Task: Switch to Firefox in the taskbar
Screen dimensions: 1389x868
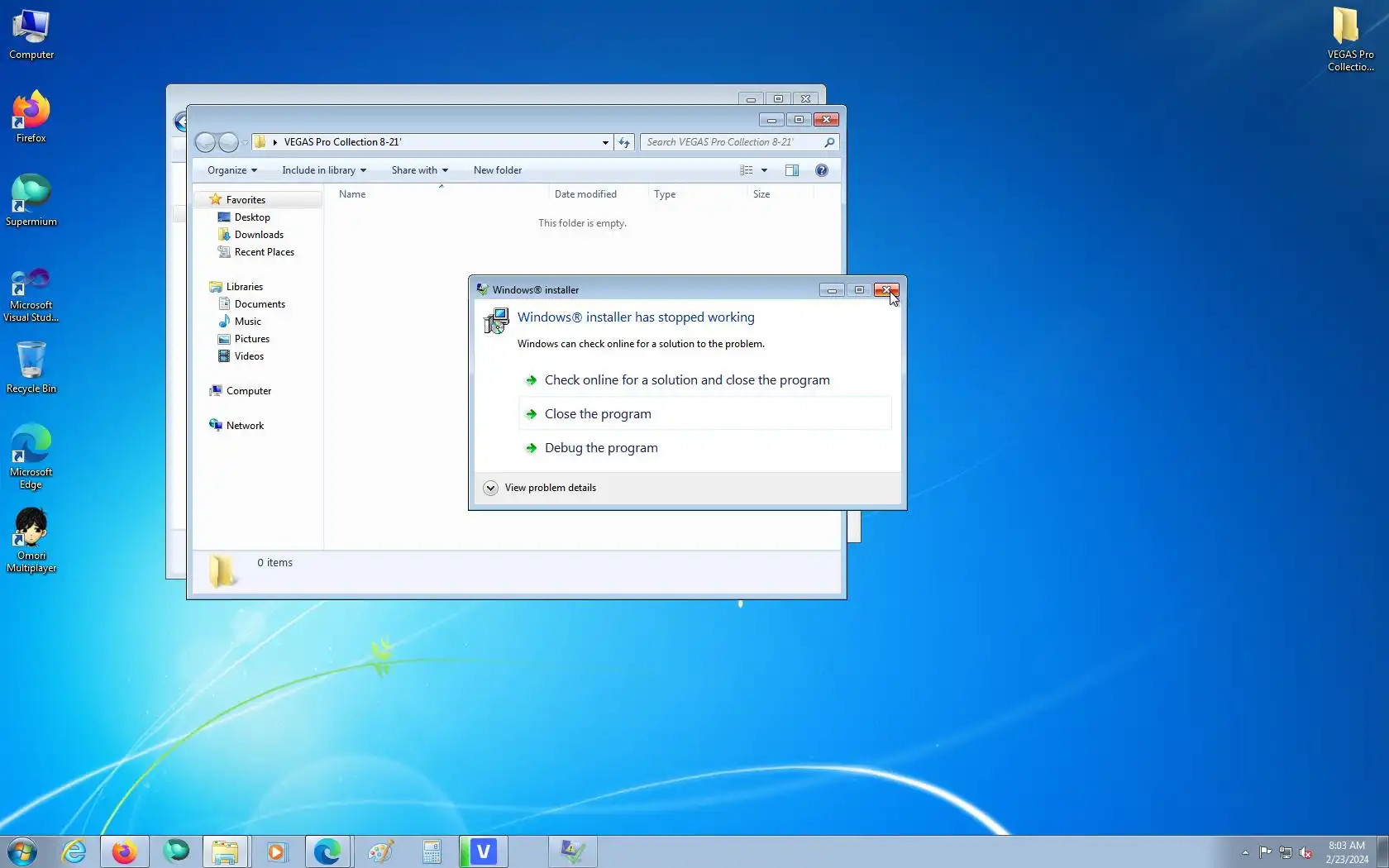Action: point(125,851)
